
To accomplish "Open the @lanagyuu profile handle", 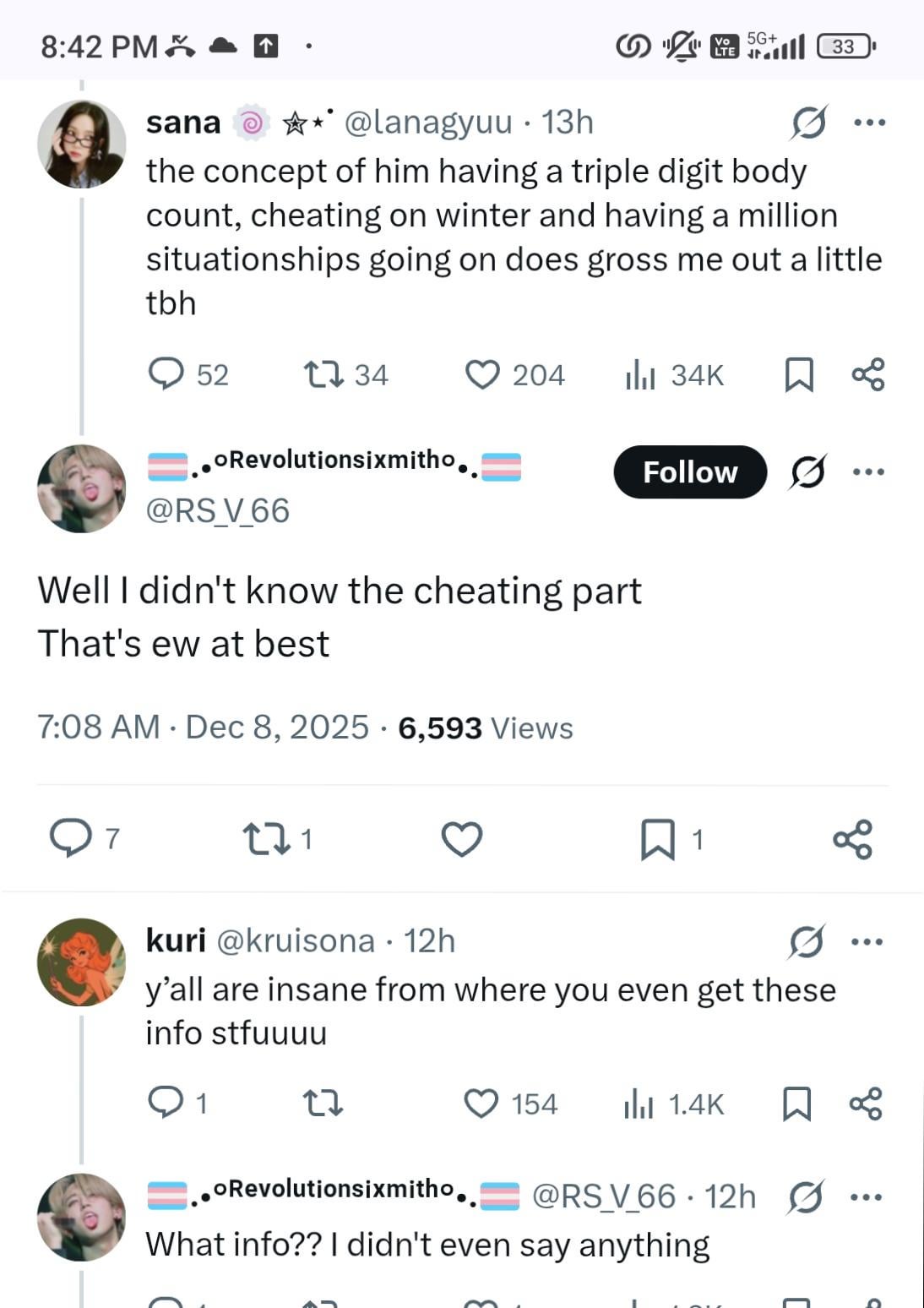I will (427, 123).
